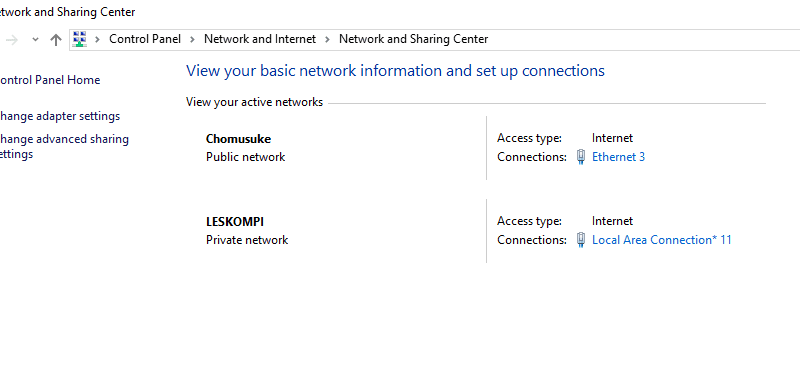800x380 pixels.
Task: Click the empty area of address bar
Action: pyautogui.click(x=643, y=39)
